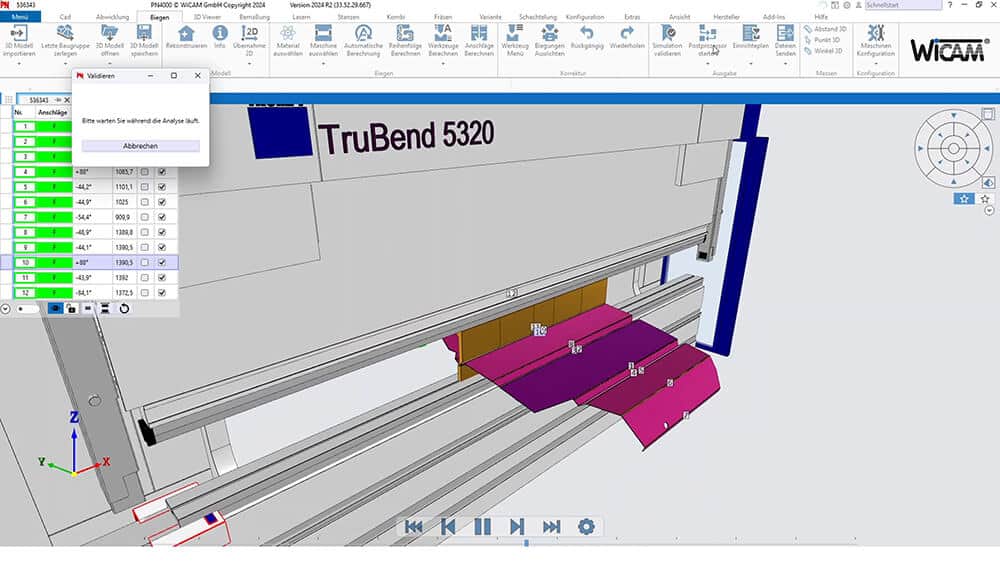Uncheck the checked box in row 7
1000x563 pixels.
click(x=162, y=217)
